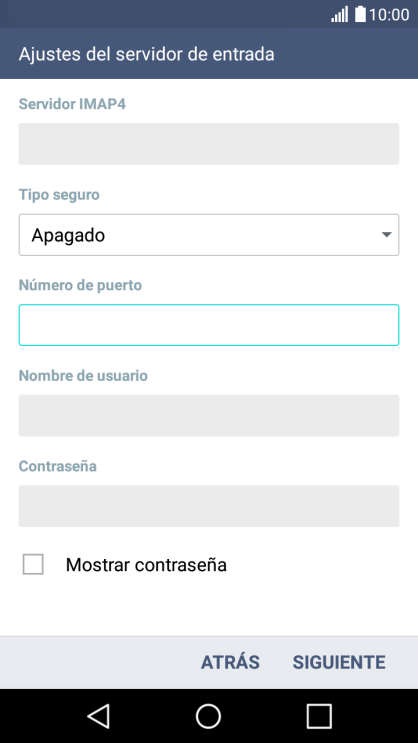This screenshot has width=418, height=743.
Task: Tap the signal strength status icon
Action: coord(339,14)
